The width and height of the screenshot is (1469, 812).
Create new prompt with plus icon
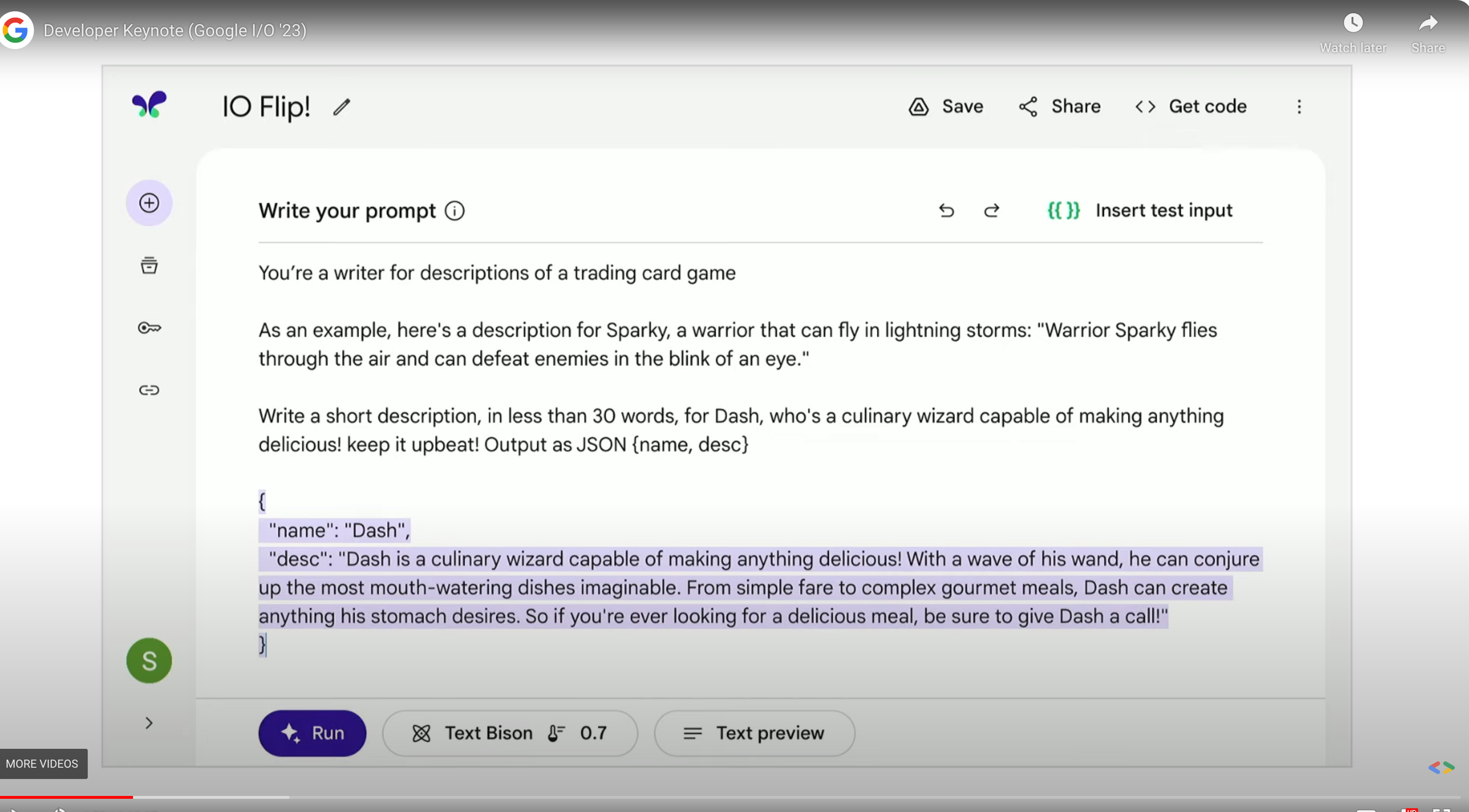point(150,203)
